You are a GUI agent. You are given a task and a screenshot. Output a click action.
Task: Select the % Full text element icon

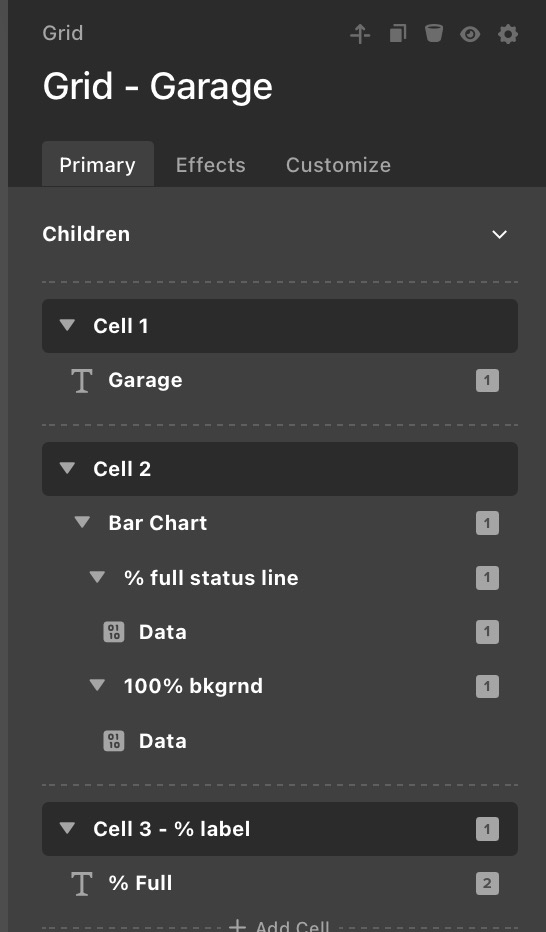point(81,883)
